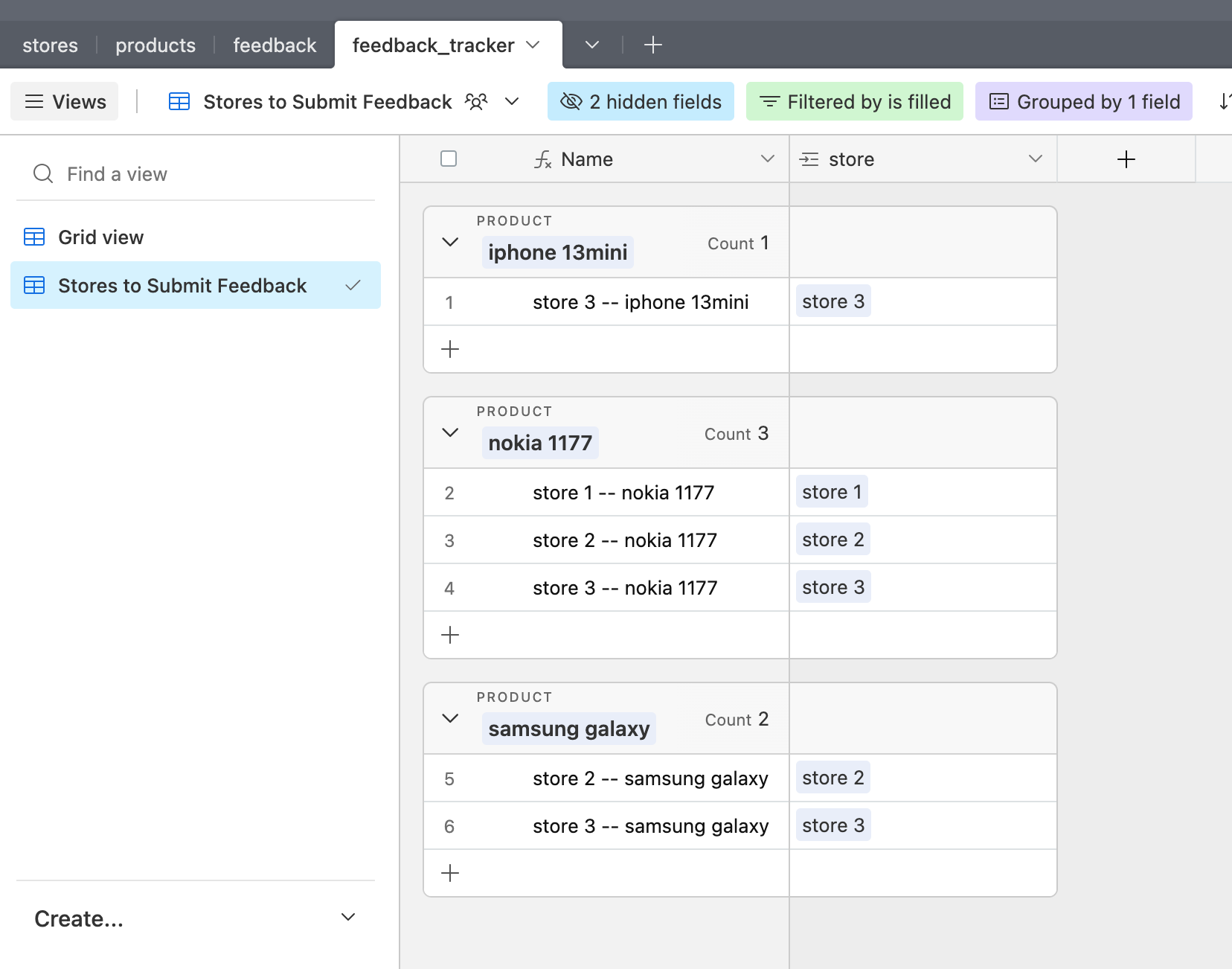Open the Filtered by is filled panel

pyautogui.click(x=855, y=101)
